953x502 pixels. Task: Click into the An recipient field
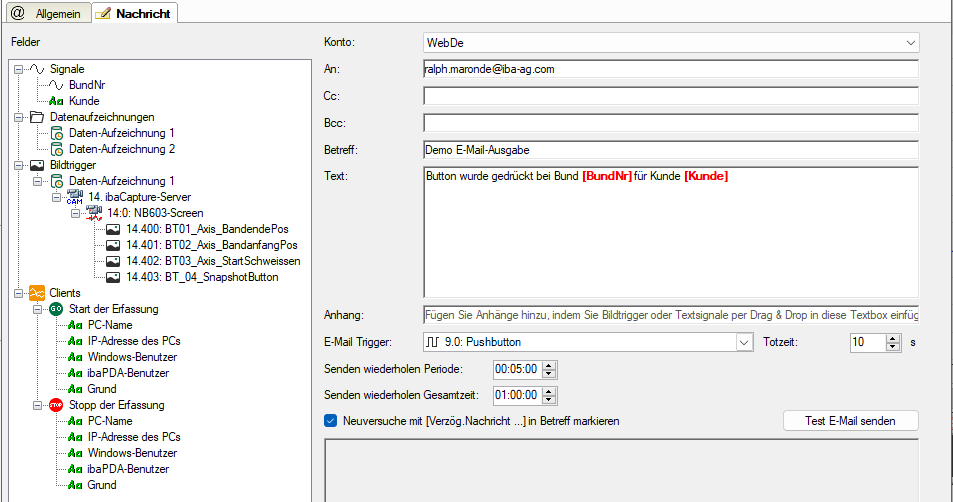coord(671,69)
